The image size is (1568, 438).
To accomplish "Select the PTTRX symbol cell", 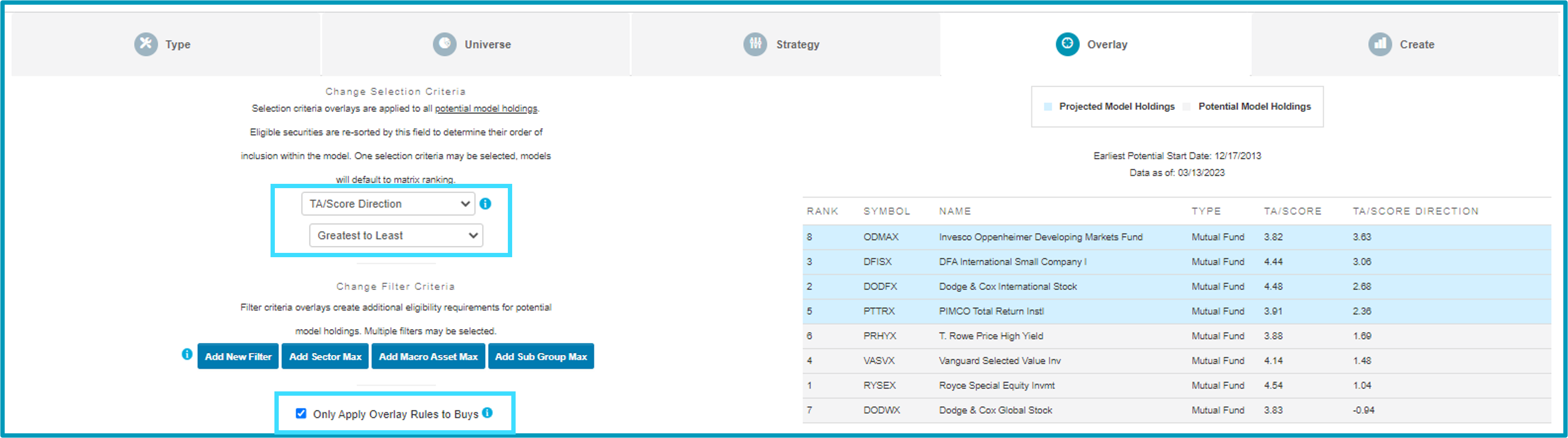I will pos(879,311).
